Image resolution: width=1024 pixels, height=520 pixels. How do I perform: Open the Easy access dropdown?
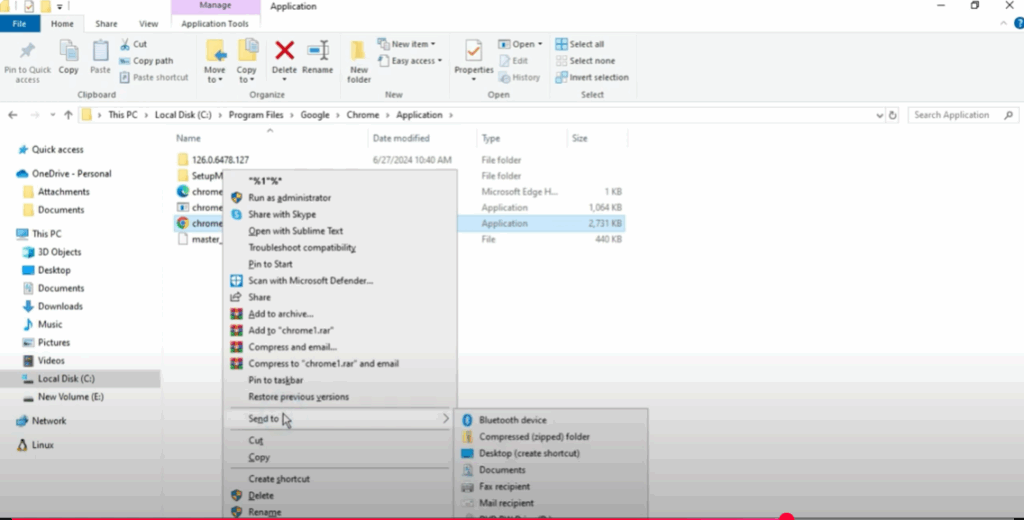410,61
